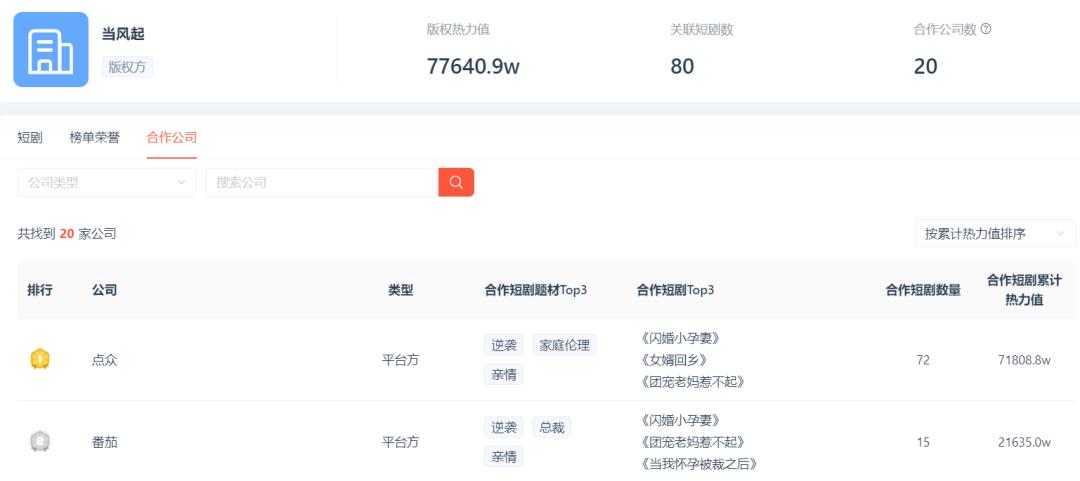Click the 当风起 company building logo
The width and height of the screenshot is (1080, 481).
pos(51,50)
